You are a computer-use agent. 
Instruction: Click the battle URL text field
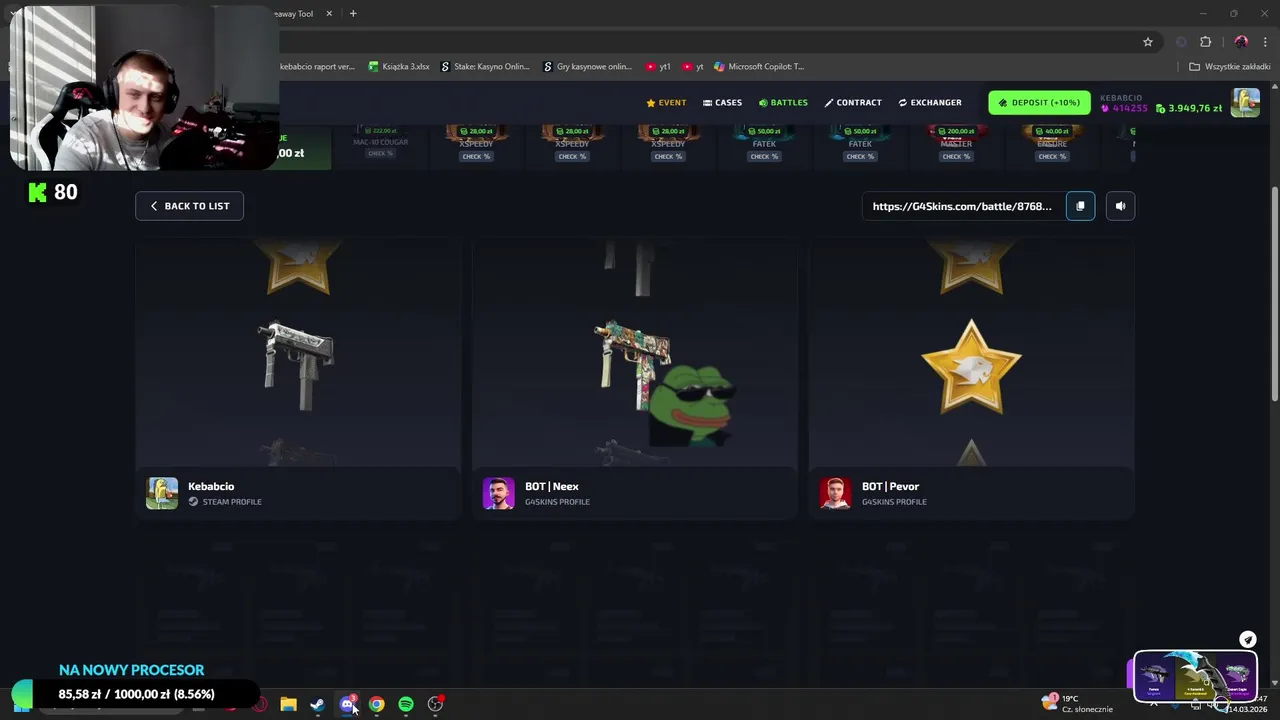(962, 206)
